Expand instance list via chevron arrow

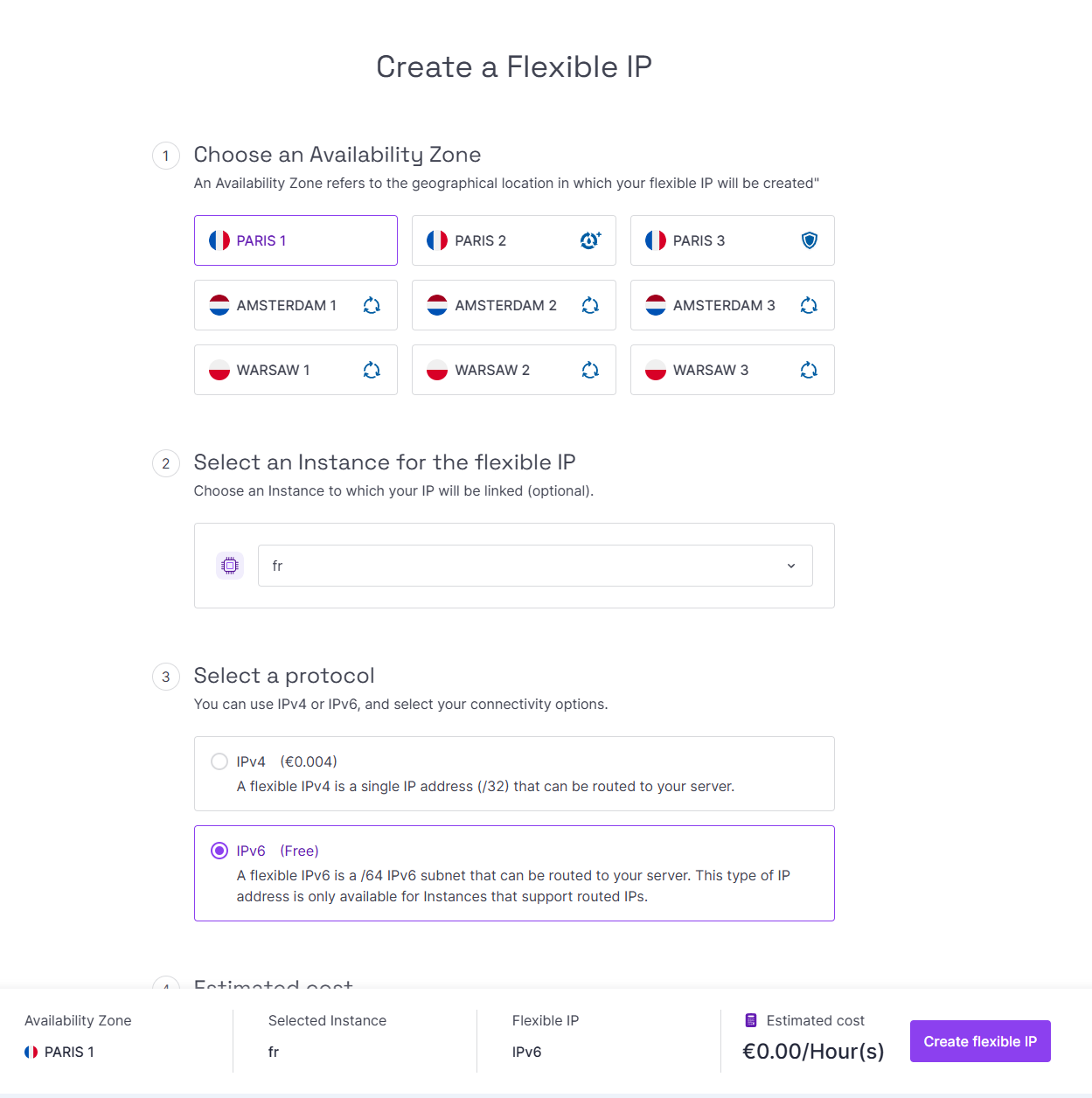pyautogui.click(x=791, y=566)
